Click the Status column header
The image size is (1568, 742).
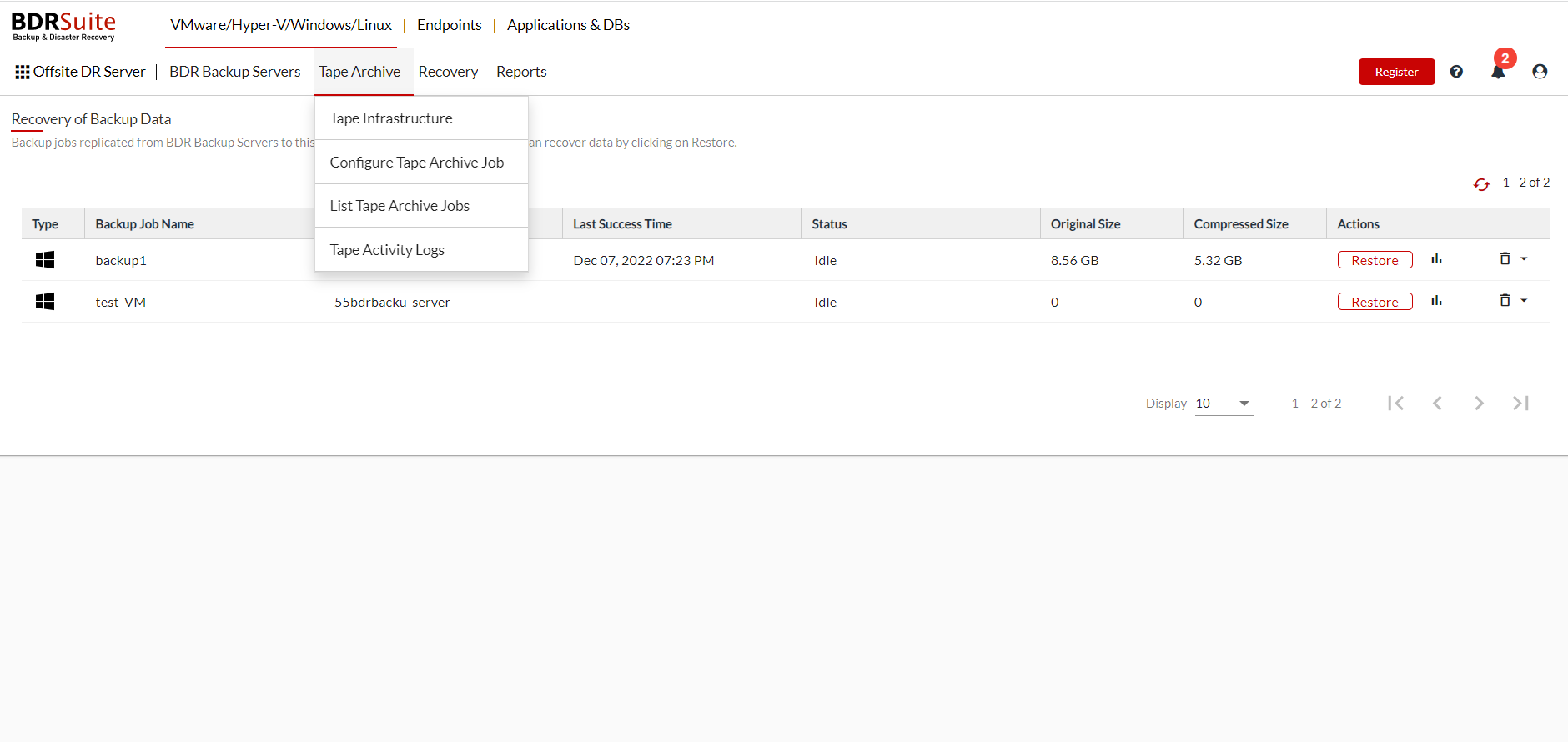tap(829, 224)
